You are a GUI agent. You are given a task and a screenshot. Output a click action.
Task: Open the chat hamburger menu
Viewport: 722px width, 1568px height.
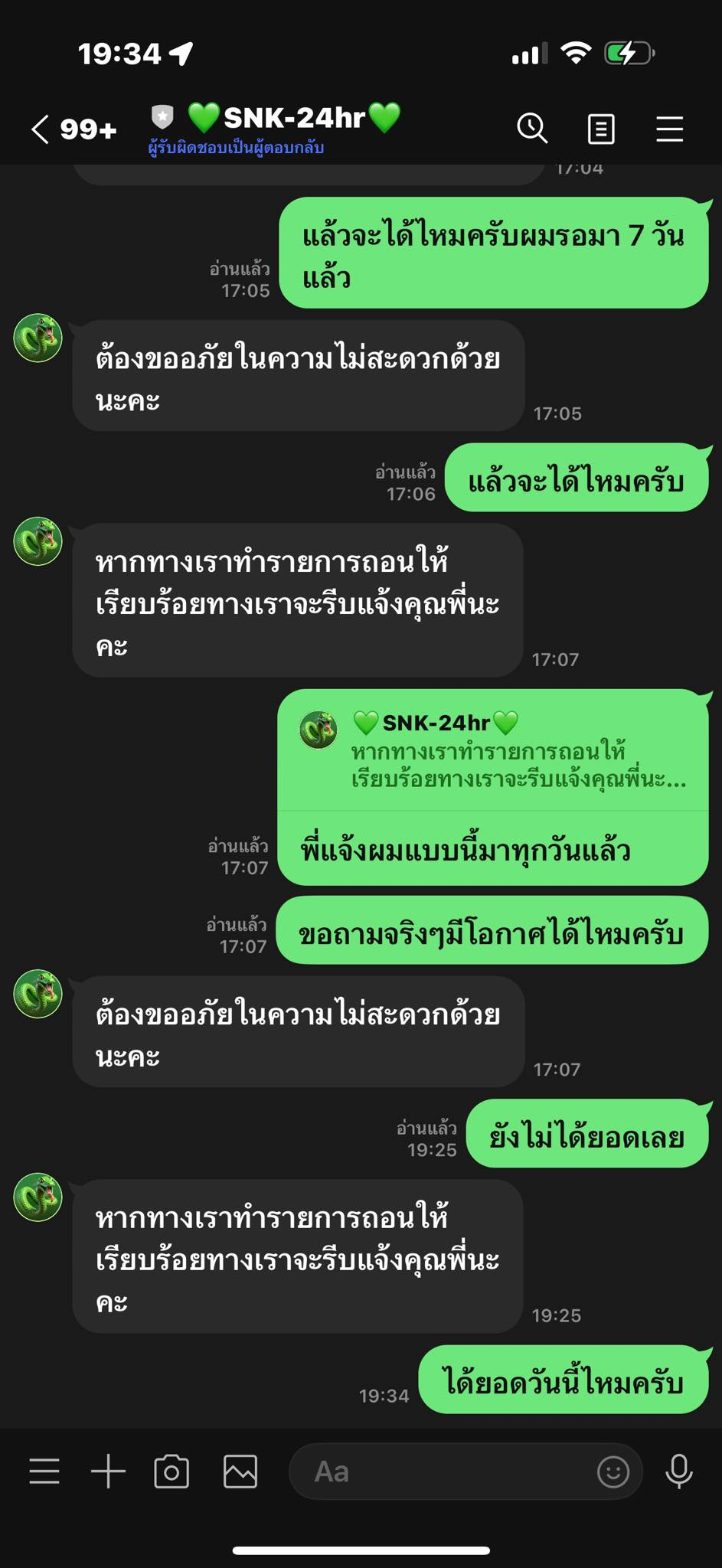click(x=670, y=129)
